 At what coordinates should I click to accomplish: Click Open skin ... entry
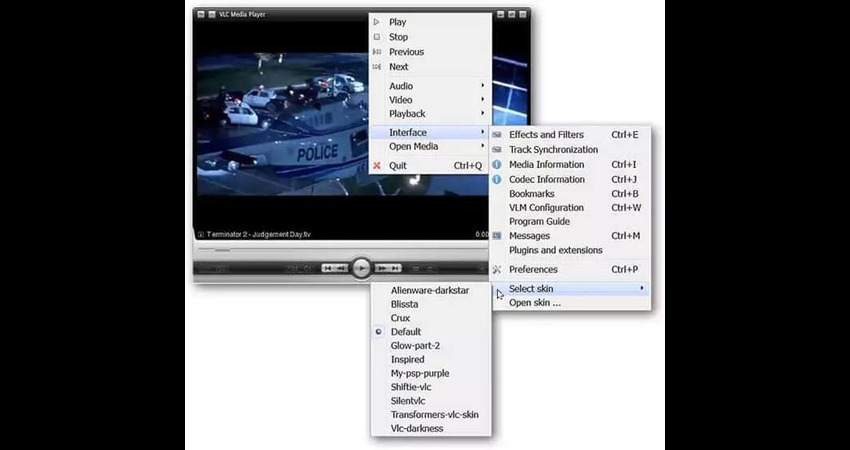click(x=570, y=303)
